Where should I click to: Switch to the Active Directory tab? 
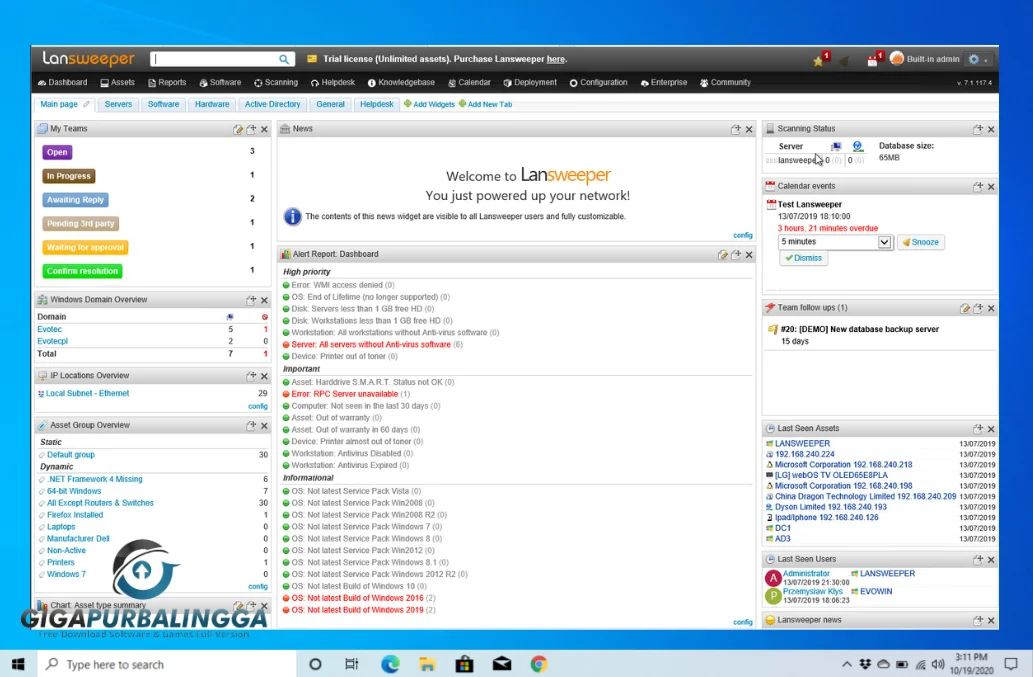click(272, 103)
